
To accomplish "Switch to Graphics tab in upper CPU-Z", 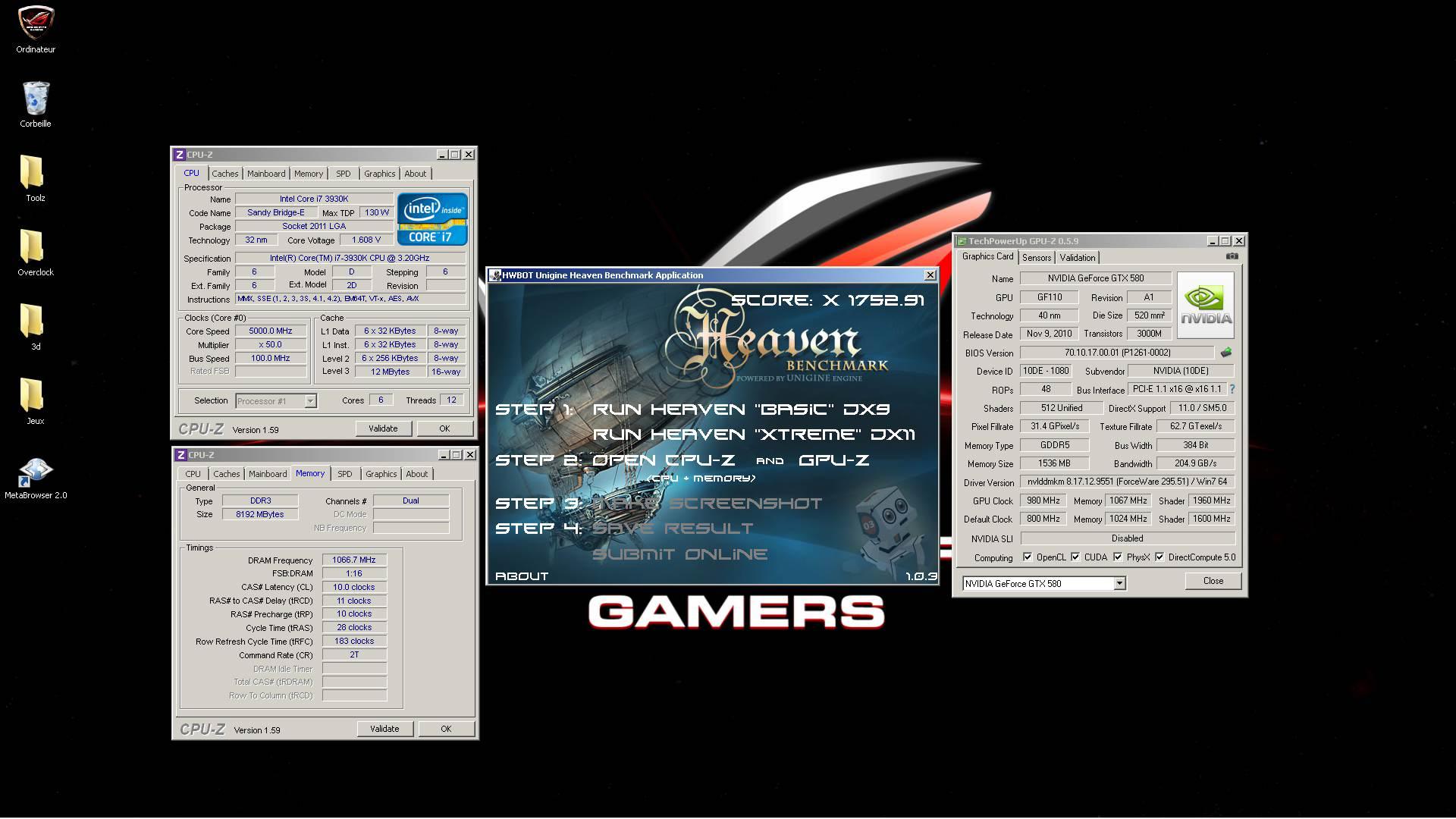I will [380, 174].
